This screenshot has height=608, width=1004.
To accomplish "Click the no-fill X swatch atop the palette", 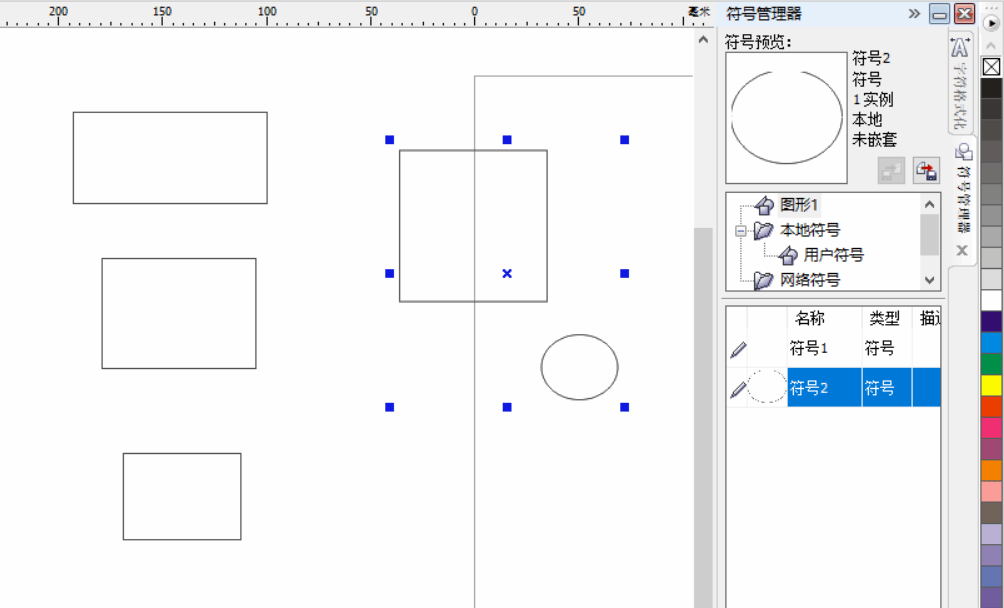I will coord(991,67).
